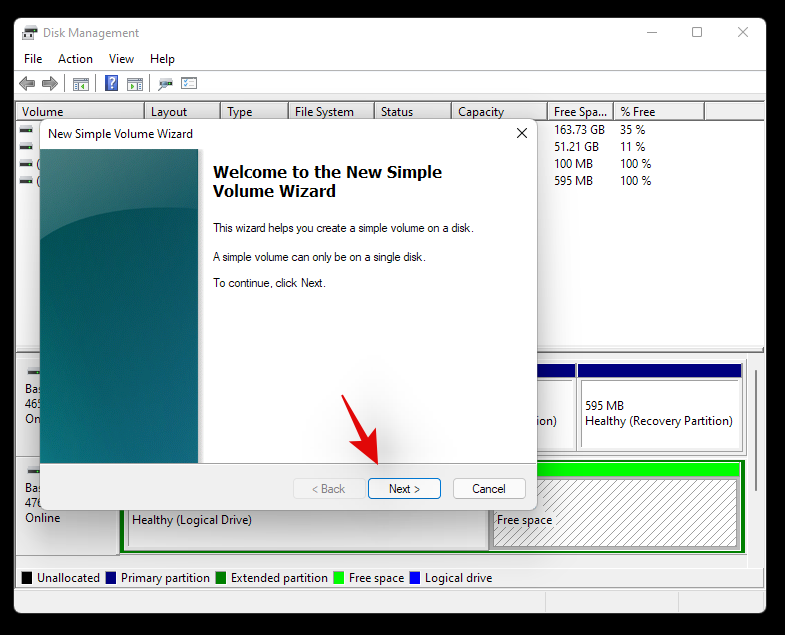Sort by the Capacity column header
This screenshot has width=785, height=635.
point(498,112)
